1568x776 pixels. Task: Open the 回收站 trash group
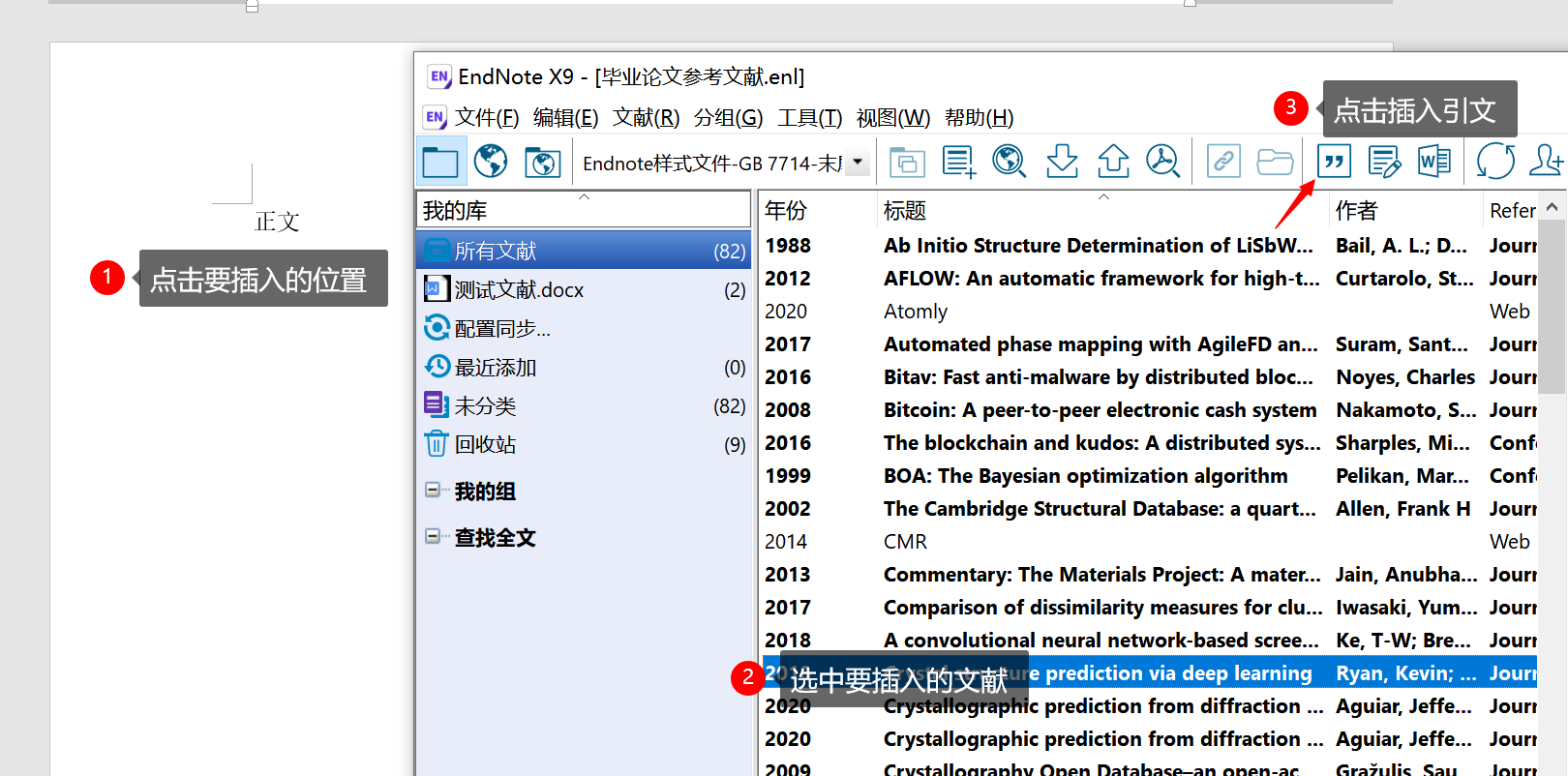(584, 444)
